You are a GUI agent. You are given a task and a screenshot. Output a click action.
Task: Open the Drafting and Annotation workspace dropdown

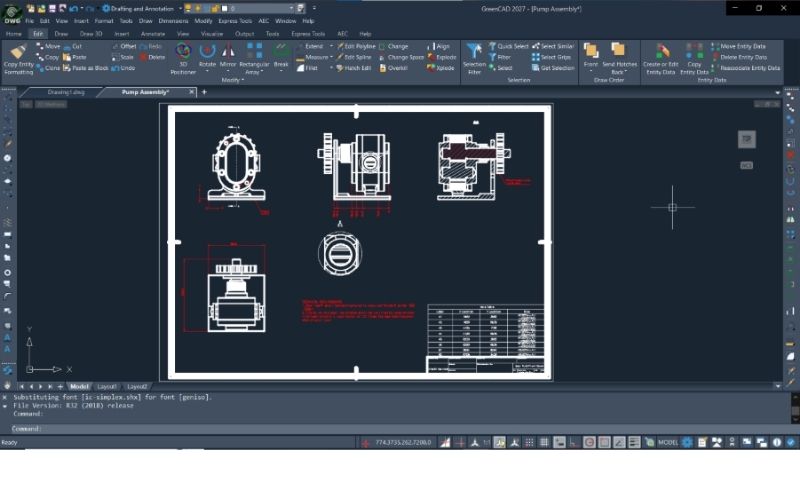pyautogui.click(x=180, y=8)
